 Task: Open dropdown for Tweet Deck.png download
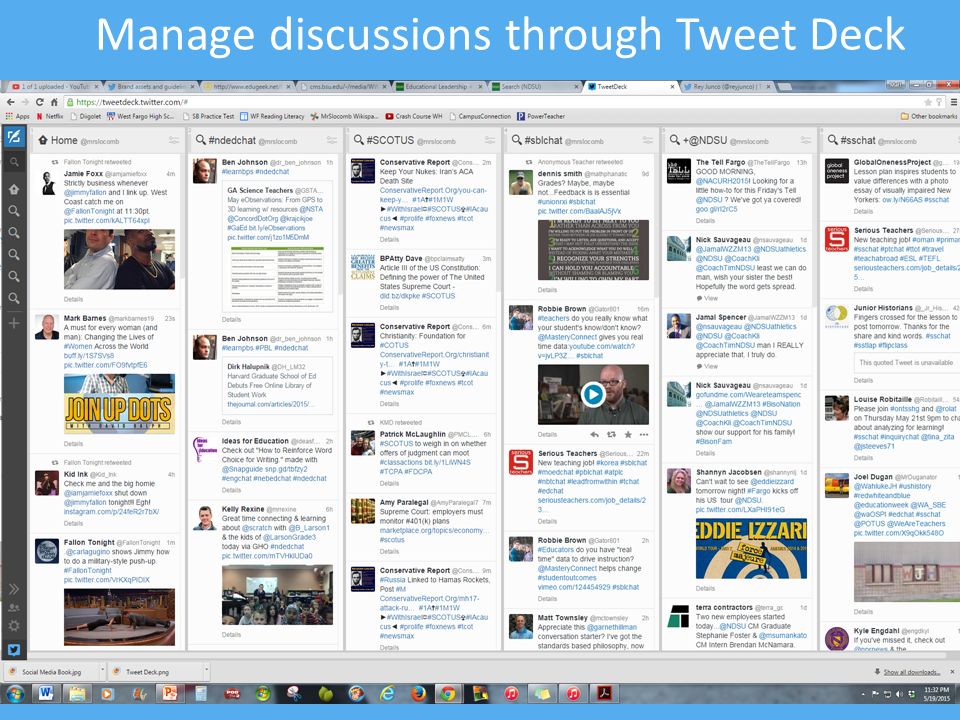point(206,672)
